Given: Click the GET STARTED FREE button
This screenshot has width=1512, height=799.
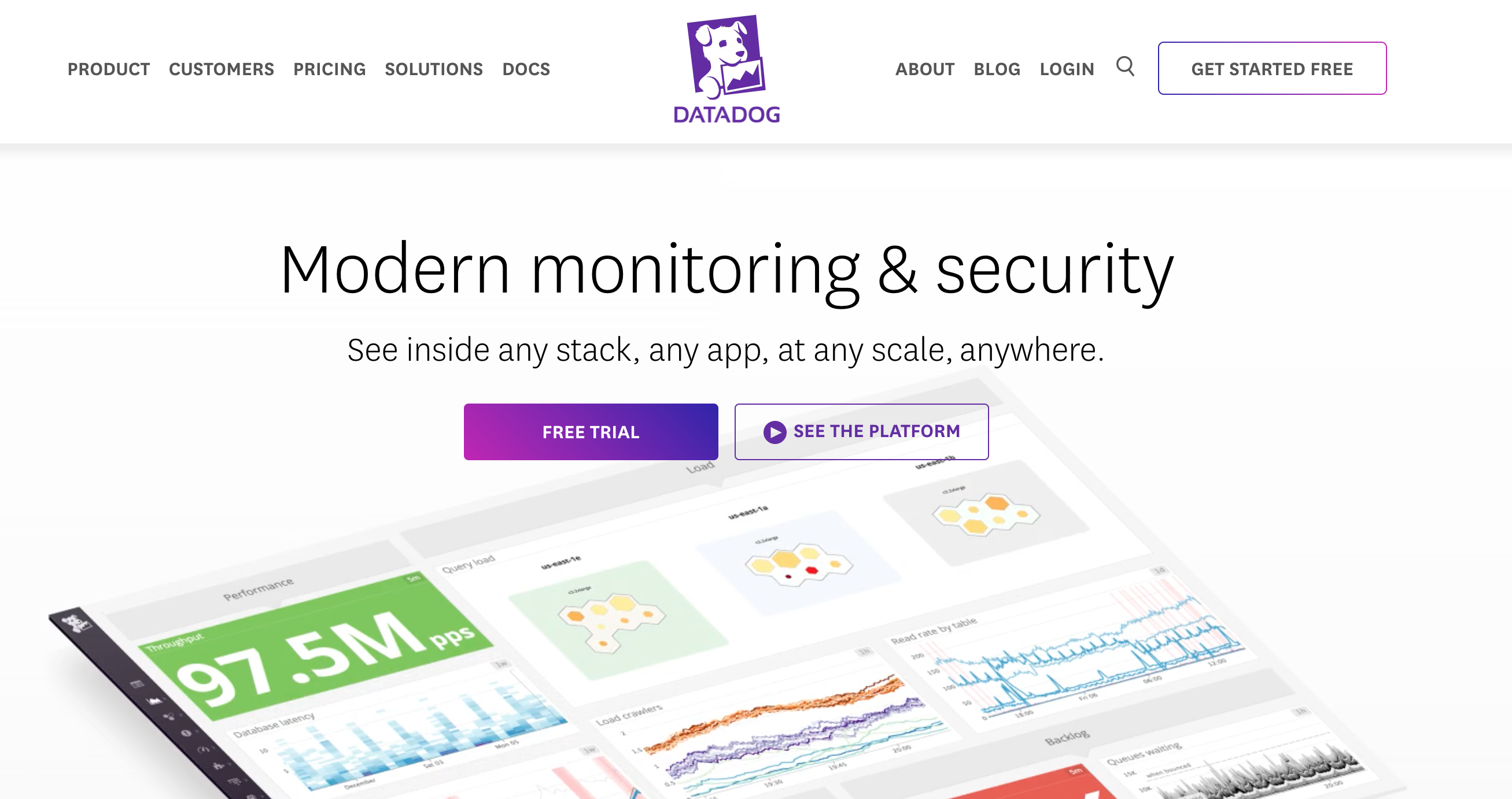Looking at the screenshot, I should [1271, 68].
